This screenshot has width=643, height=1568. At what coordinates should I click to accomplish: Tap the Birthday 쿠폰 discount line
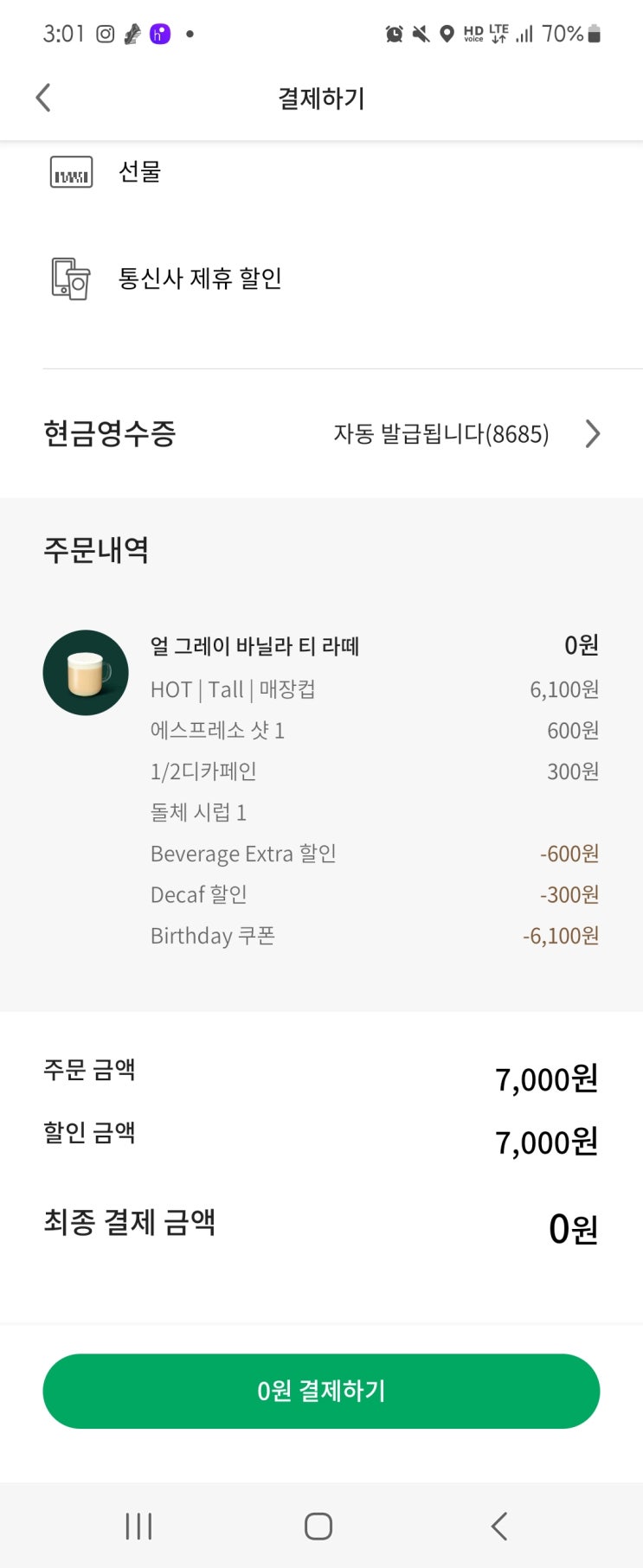click(x=213, y=936)
